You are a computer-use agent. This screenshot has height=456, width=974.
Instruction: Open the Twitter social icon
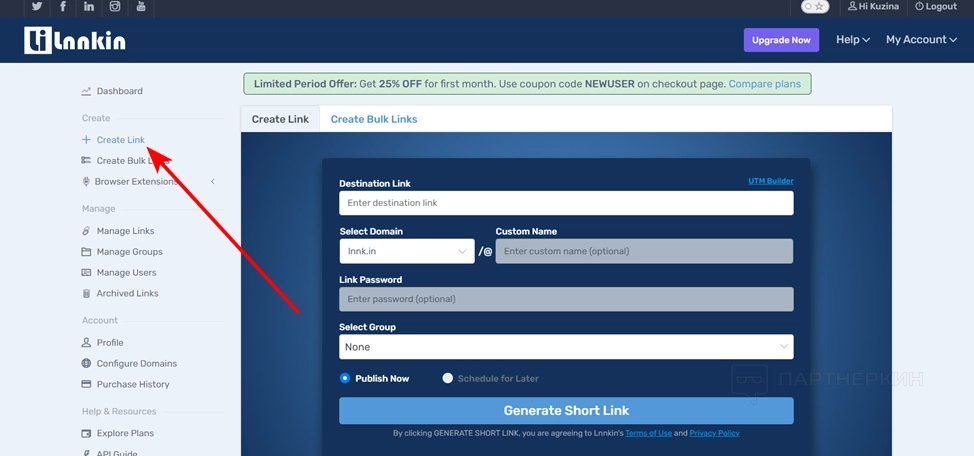click(x=37, y=6)
